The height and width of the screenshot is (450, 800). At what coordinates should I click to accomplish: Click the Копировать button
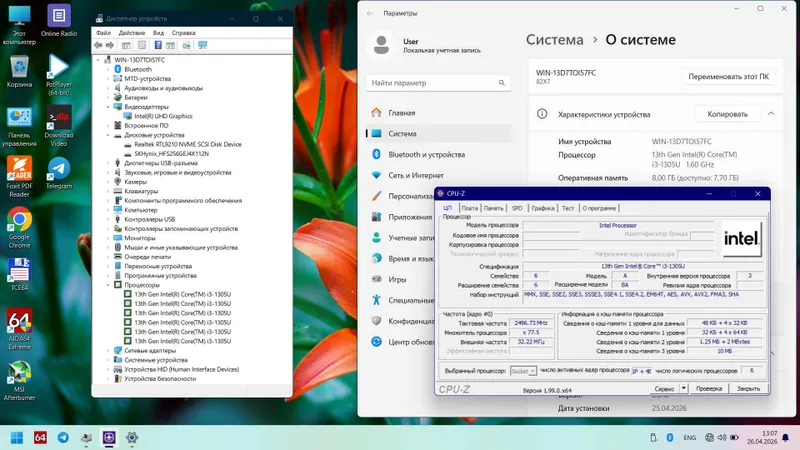pos(727,114)
